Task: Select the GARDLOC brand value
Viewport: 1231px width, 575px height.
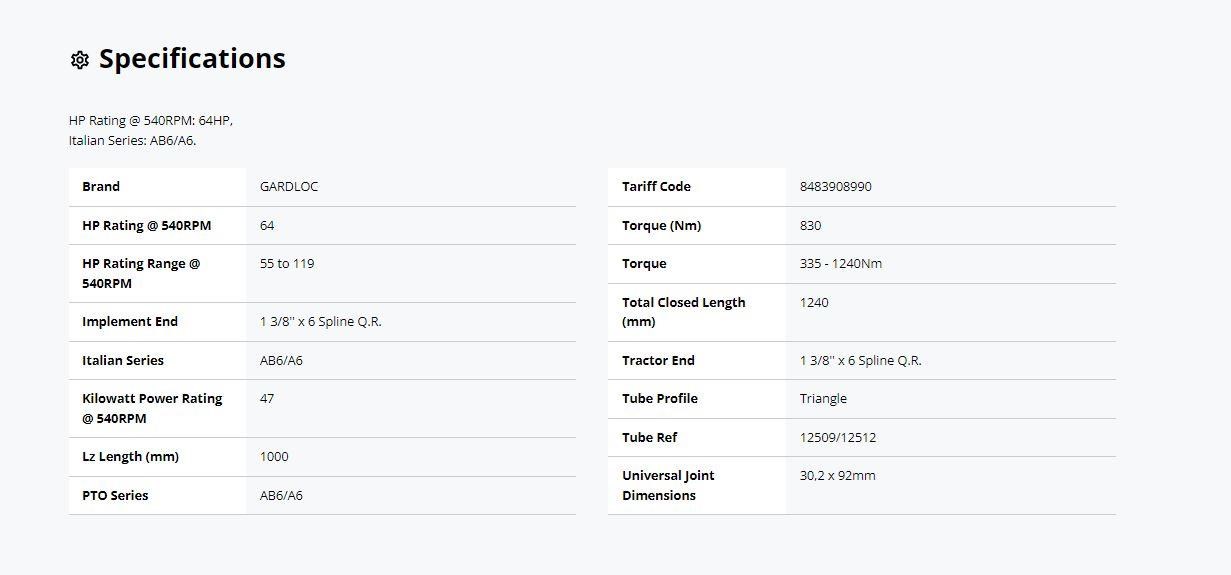Action: click(289, 187)
